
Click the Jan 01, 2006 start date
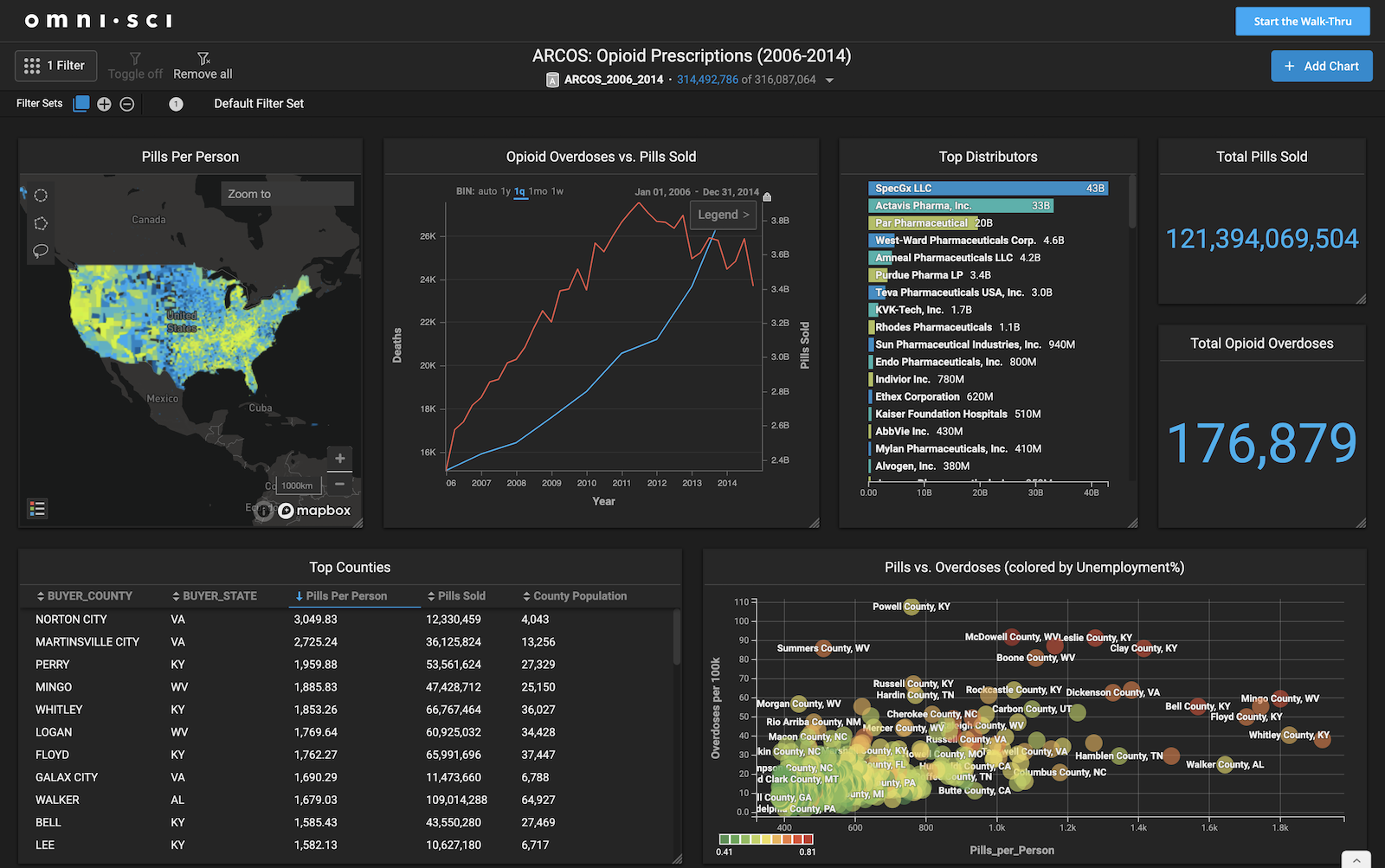point(662,192)
